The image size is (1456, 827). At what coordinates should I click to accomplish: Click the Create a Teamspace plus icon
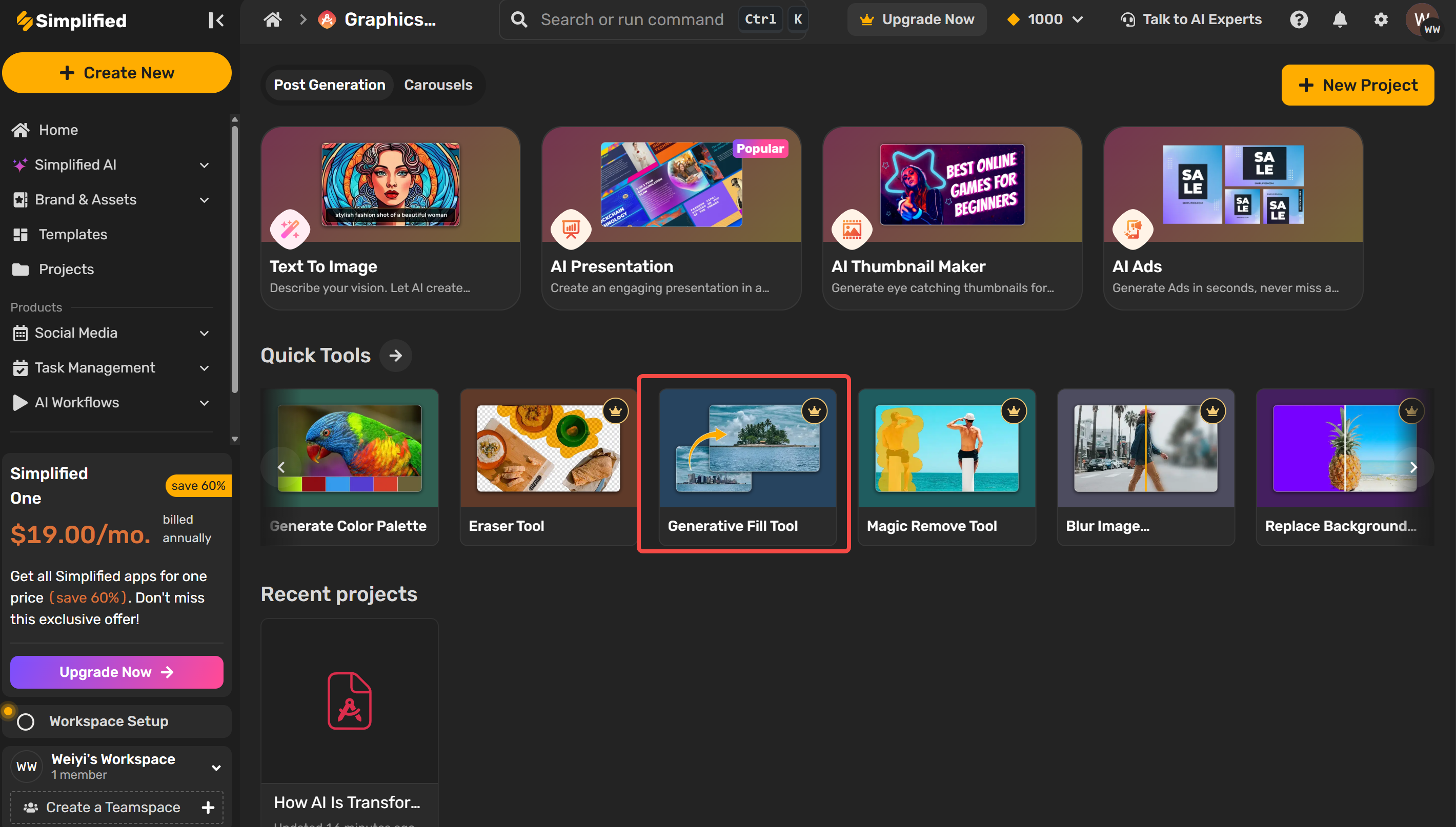(x=208, y=807)
